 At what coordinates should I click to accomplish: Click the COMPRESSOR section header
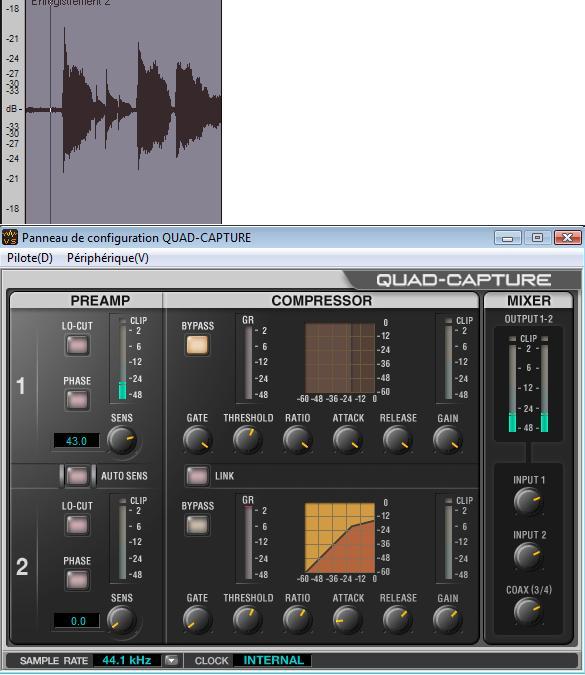[322, 300]
